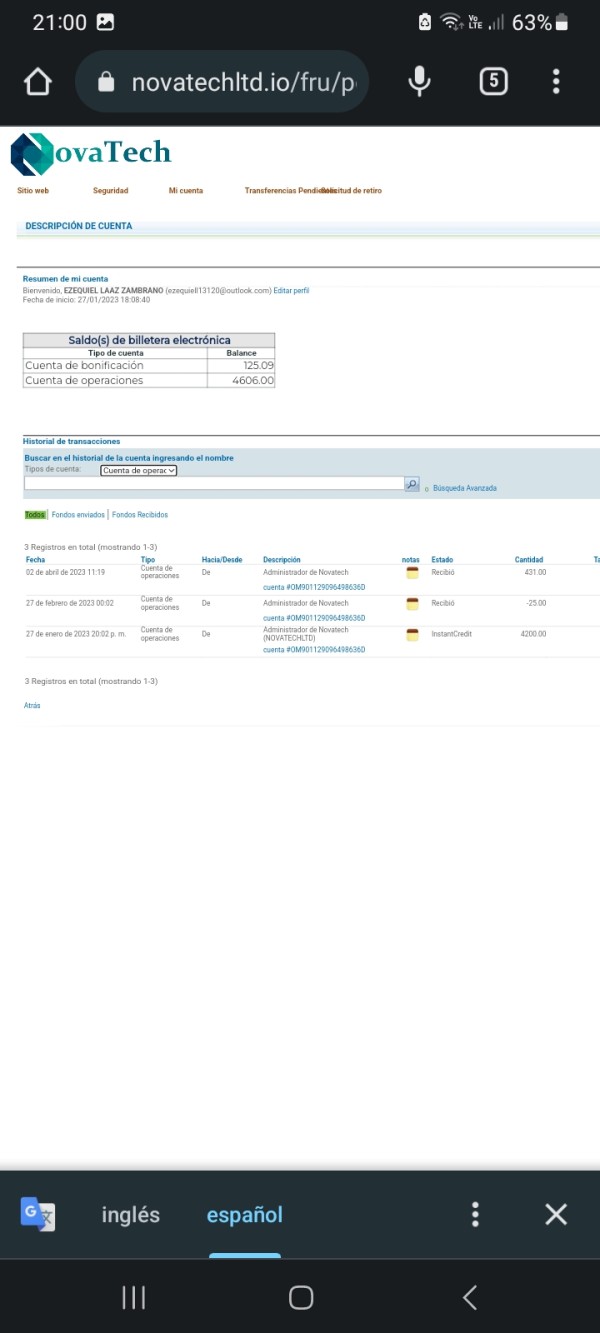Tap the address bar showing novatechltd.io
The height and width of the screenshot is (1333, 600).
(222, 82)
